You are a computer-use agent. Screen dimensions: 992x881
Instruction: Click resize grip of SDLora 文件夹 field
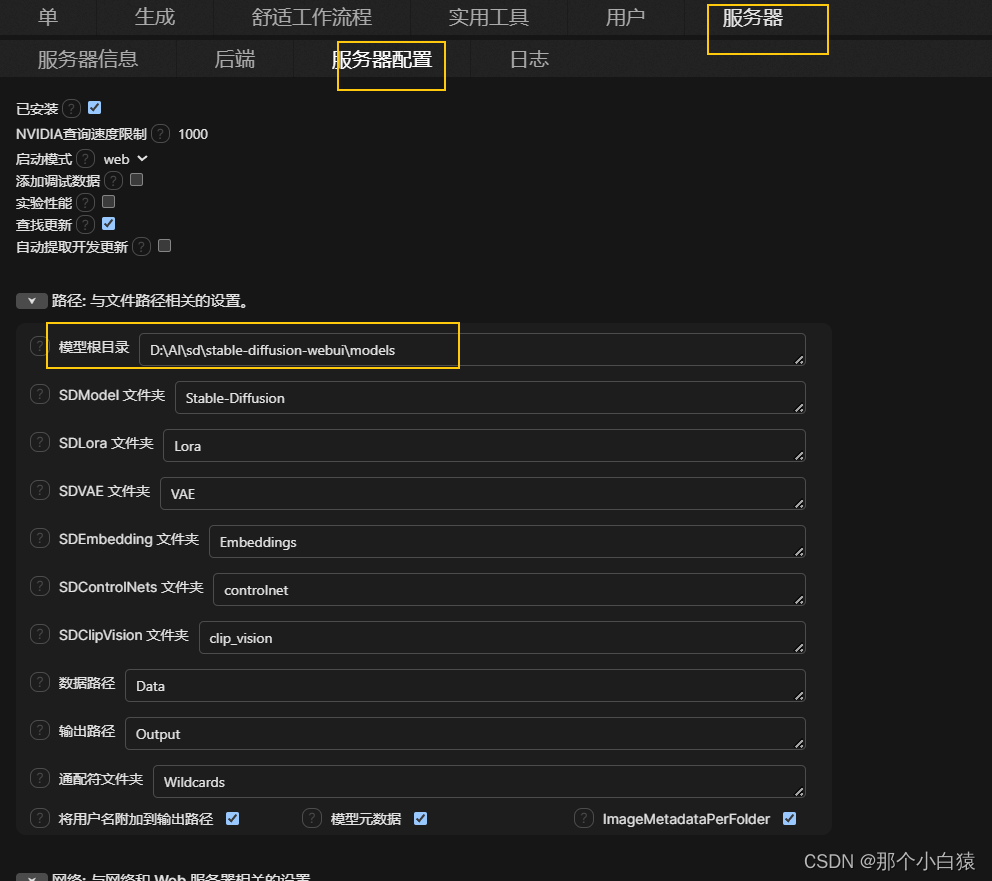tap(799, 456)
